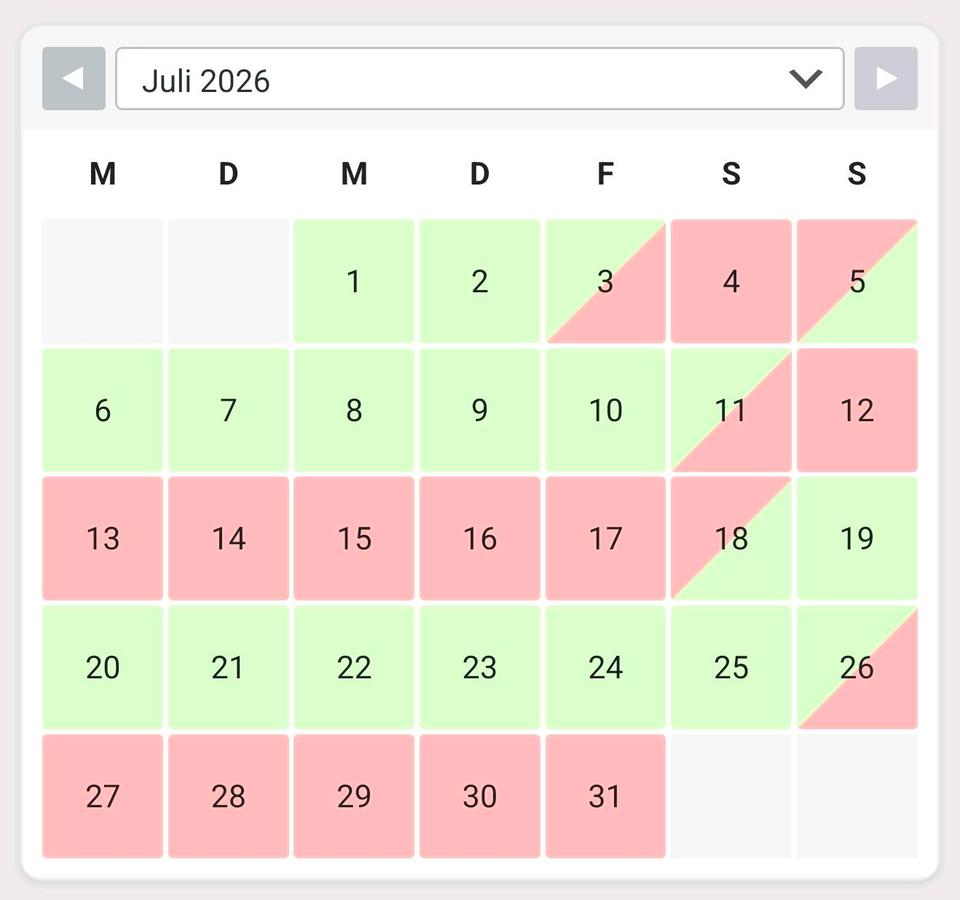Go to the next month
Screen dimensions: 960x900
(886, 78)
